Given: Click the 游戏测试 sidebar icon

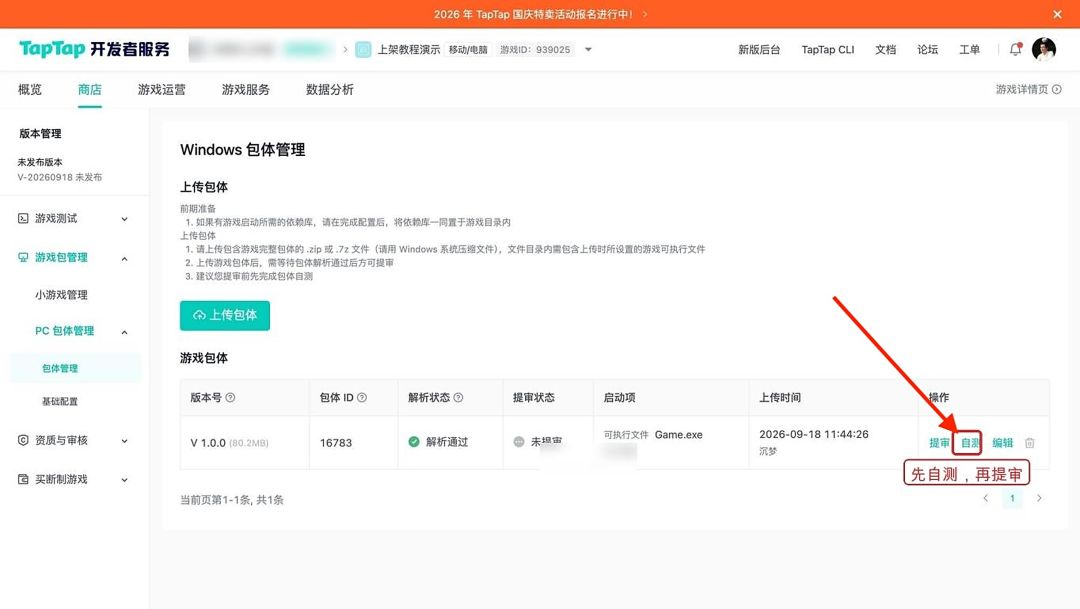Looking at the screenshot, I should coord(23,218).
